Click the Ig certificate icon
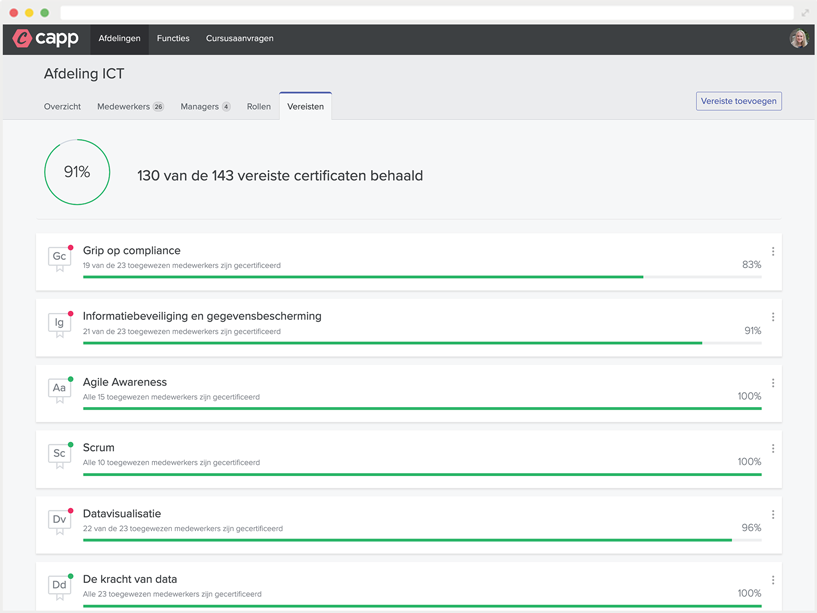 [x=59, y=323]
